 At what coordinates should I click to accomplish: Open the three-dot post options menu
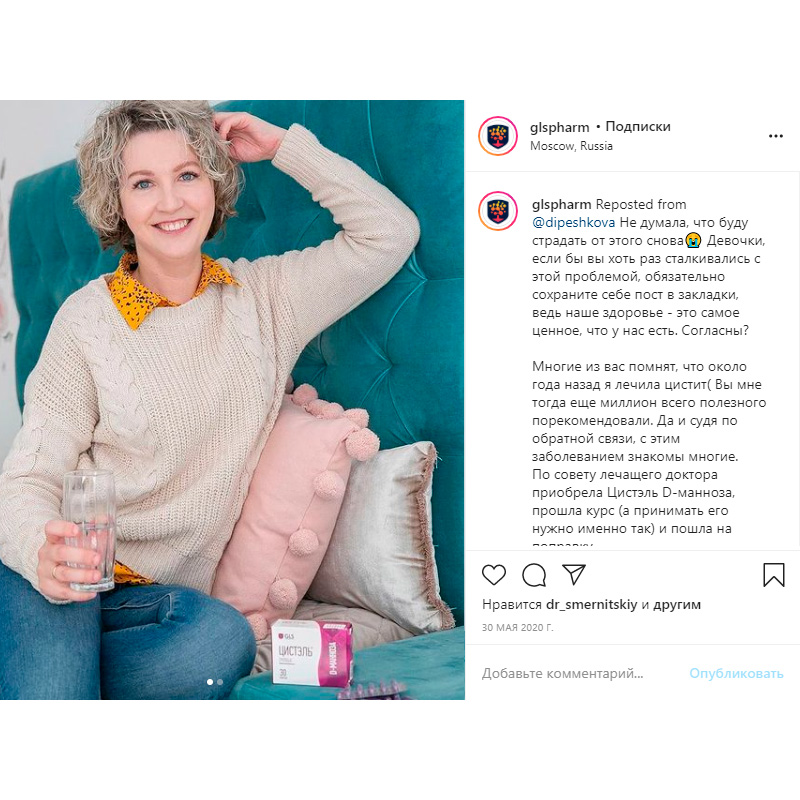point(776,136)
